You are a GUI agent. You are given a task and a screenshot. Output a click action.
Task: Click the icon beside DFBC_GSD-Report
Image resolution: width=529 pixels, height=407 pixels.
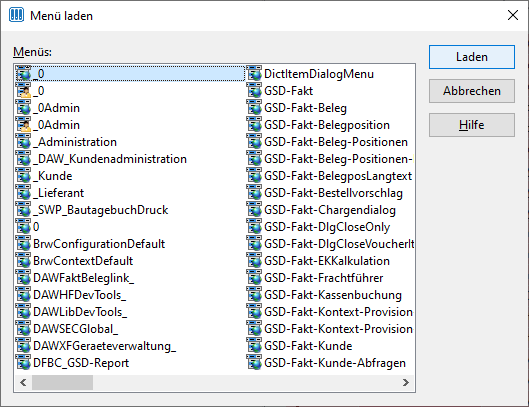23,362
